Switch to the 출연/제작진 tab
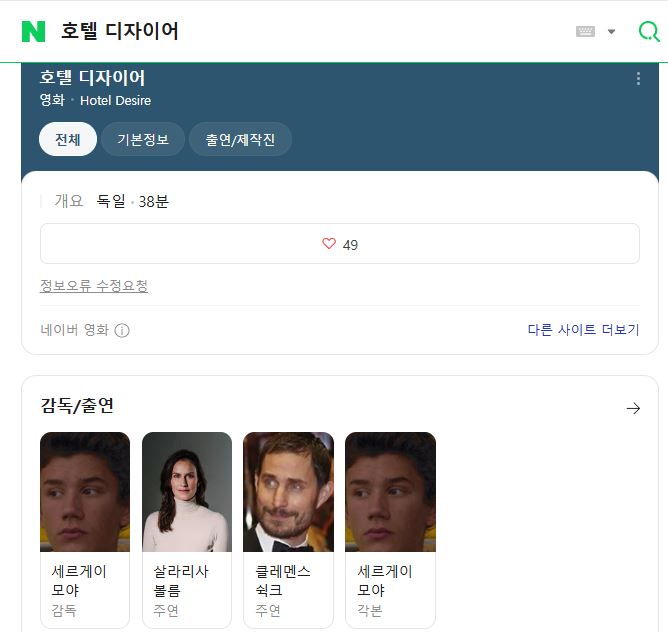This screenshot has height=632, width=668. pos(240,140)
